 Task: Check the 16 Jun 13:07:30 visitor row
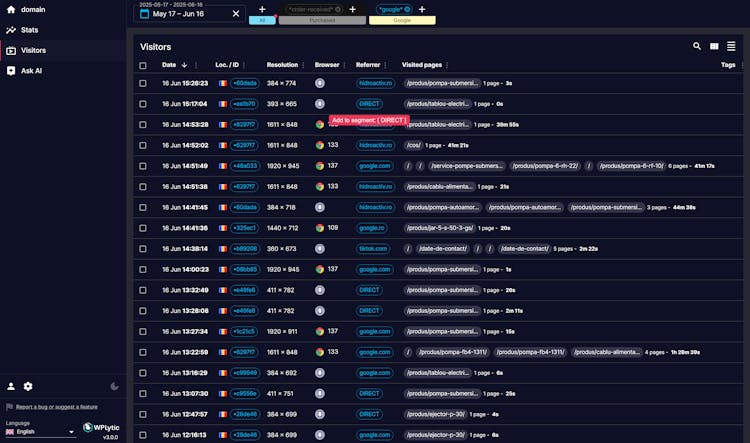[x=143, y=393]
